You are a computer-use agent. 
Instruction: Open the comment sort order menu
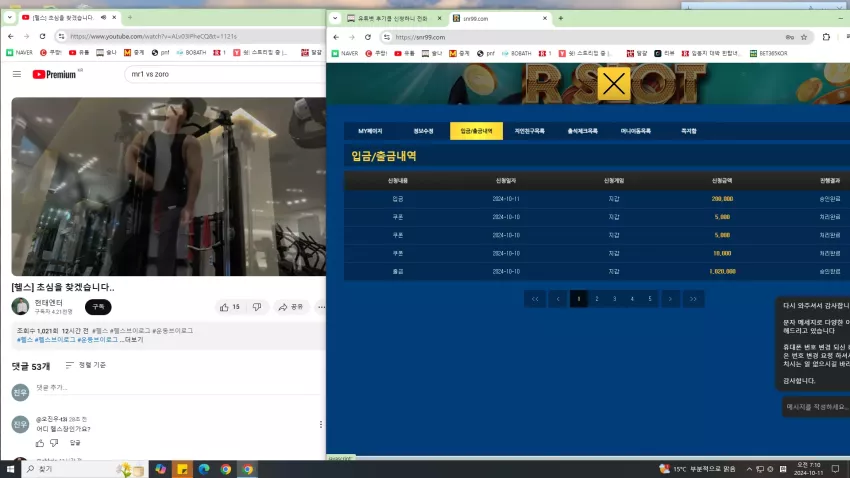(86, 365)
